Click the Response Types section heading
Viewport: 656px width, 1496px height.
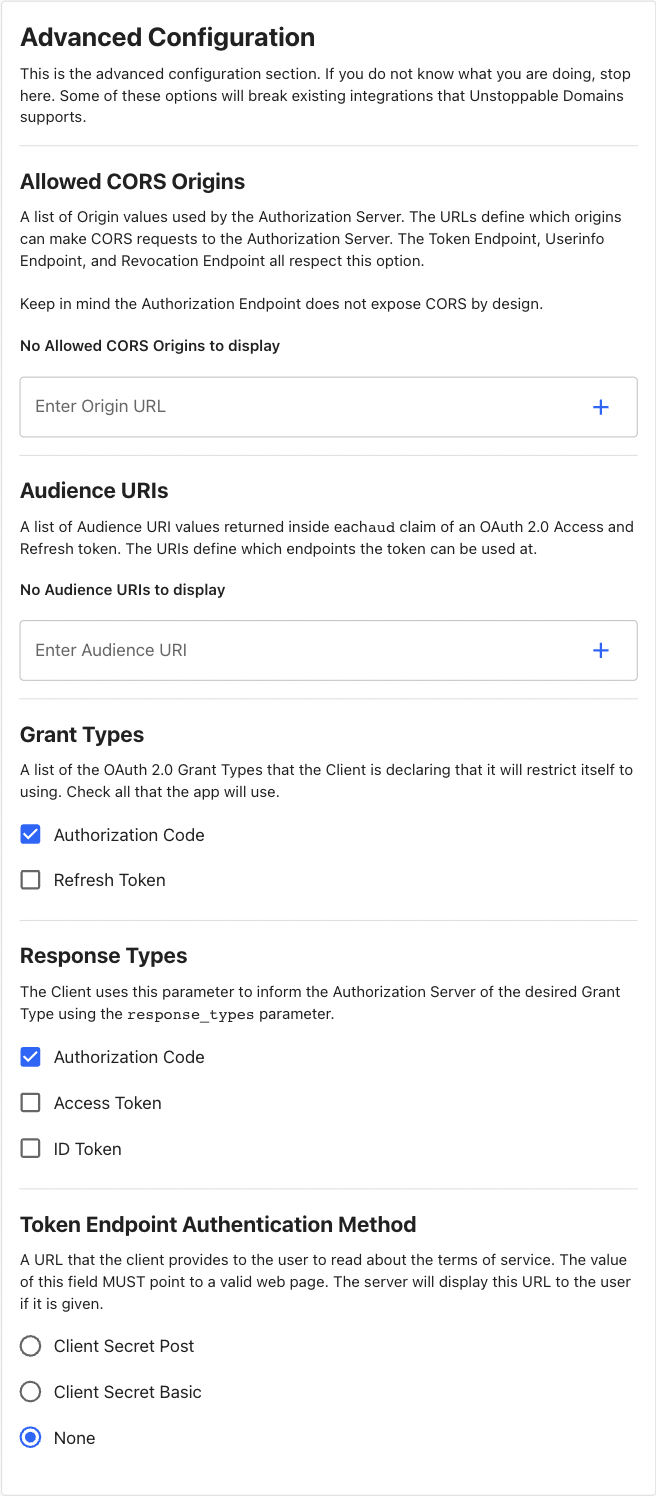click(104, 955)
